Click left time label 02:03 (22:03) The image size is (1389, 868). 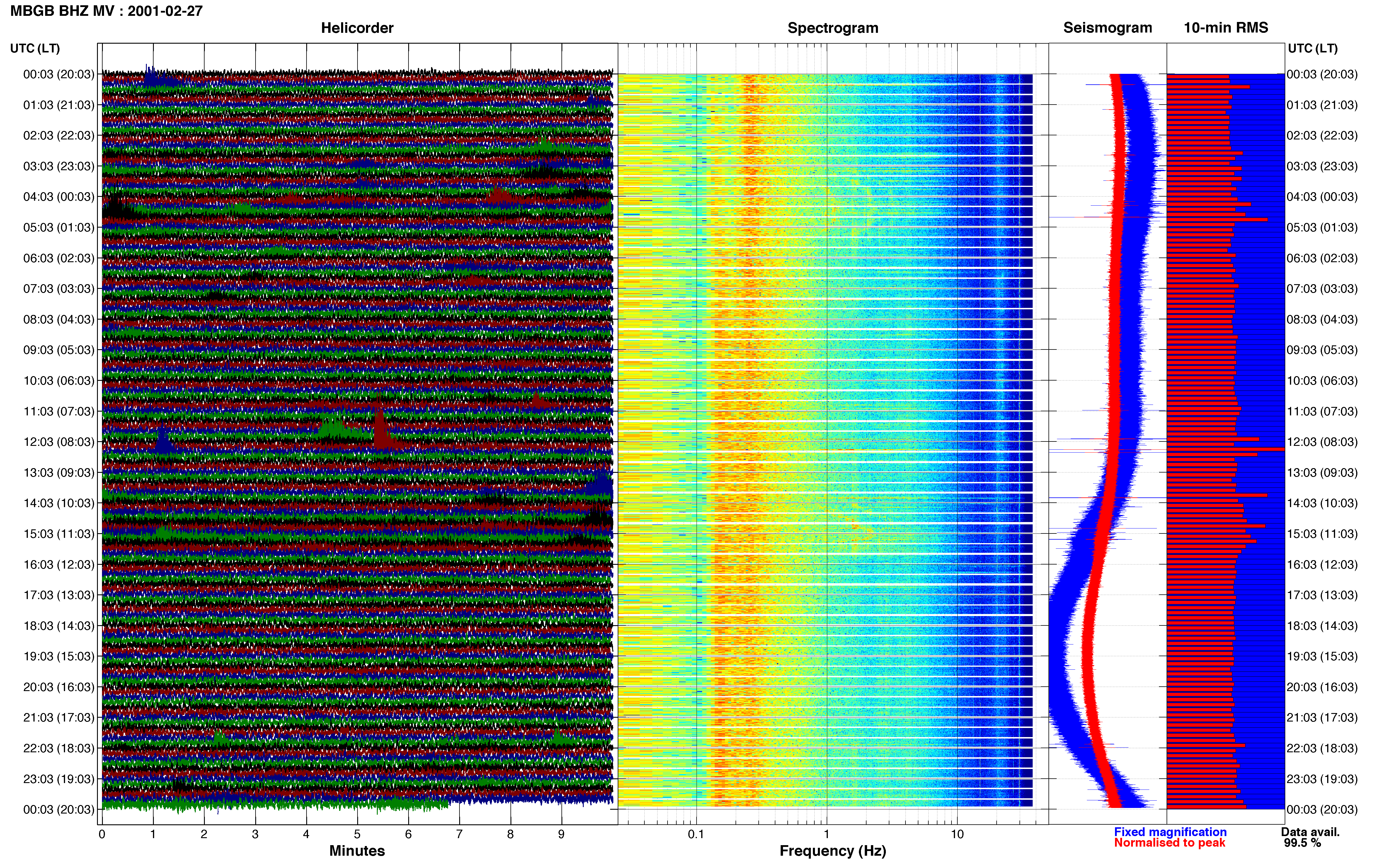pos(59,135)
